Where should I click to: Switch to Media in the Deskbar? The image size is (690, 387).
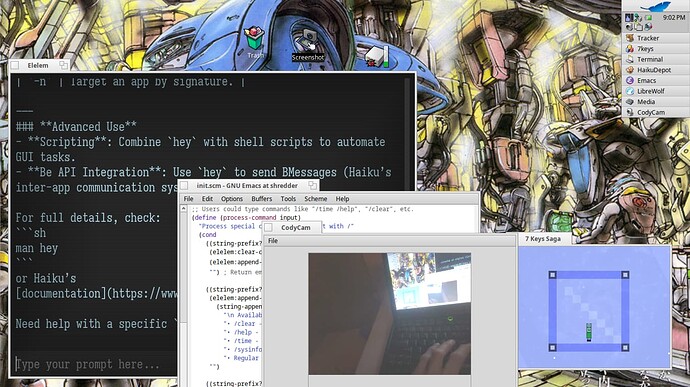[656, 102]
